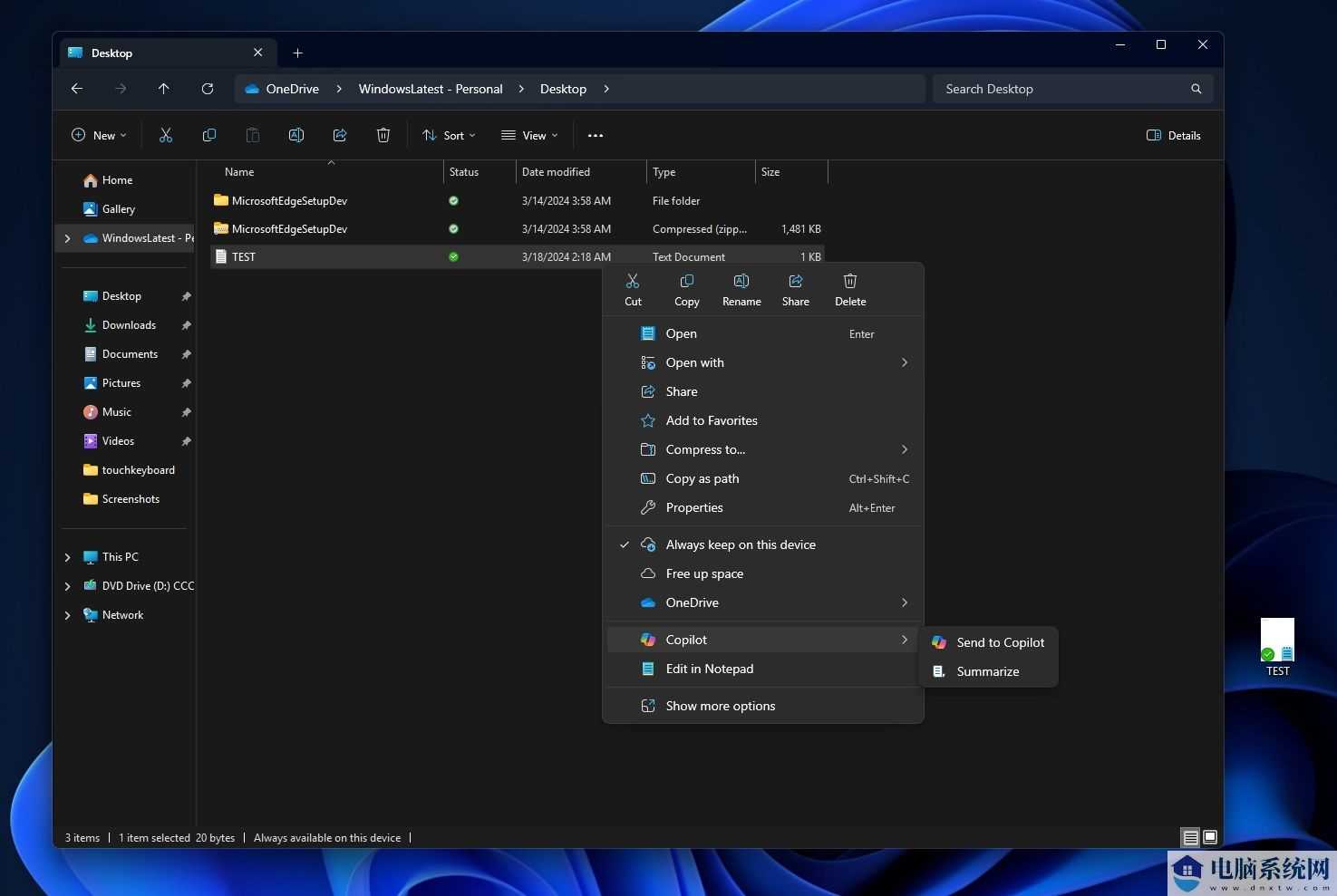The width and height of the screenshot is (1337, 896).
Task: Go up one folder level with the up arrow
Action: pyautogui.click(x=164, y=89)
